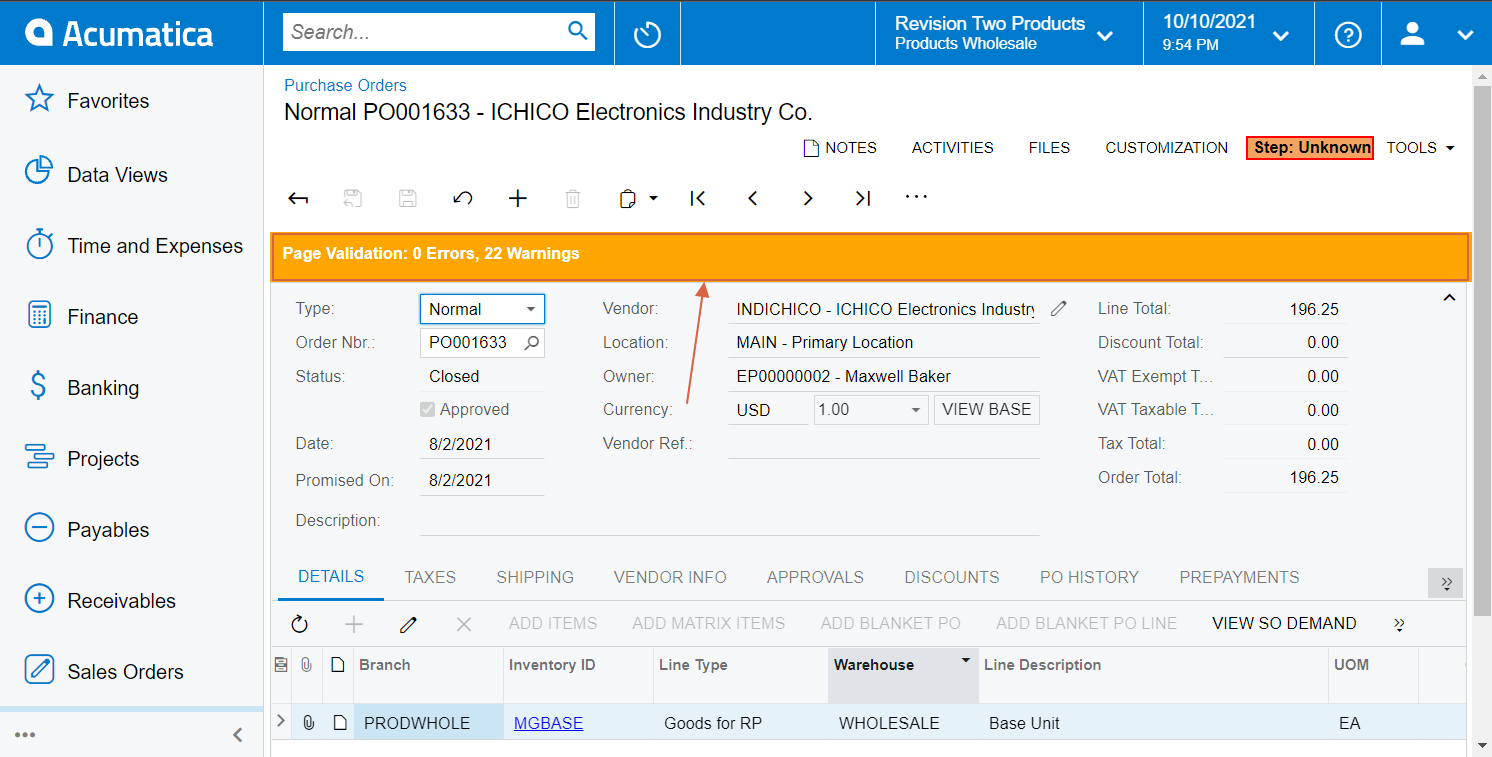Click the clipboard copy-paste icon

point(627,198)
